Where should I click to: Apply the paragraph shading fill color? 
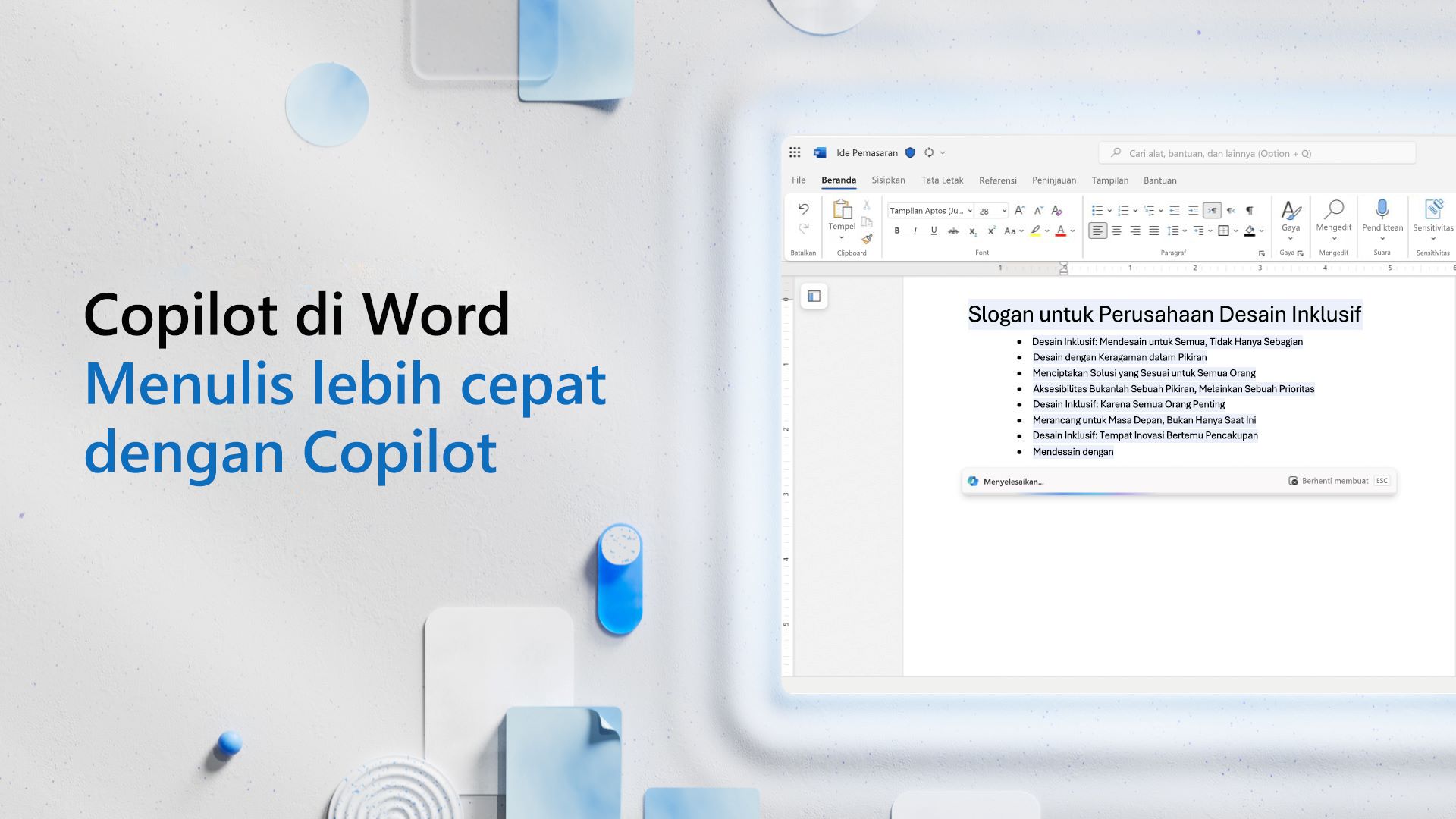pyautogui.click(x=1250, y=231)
